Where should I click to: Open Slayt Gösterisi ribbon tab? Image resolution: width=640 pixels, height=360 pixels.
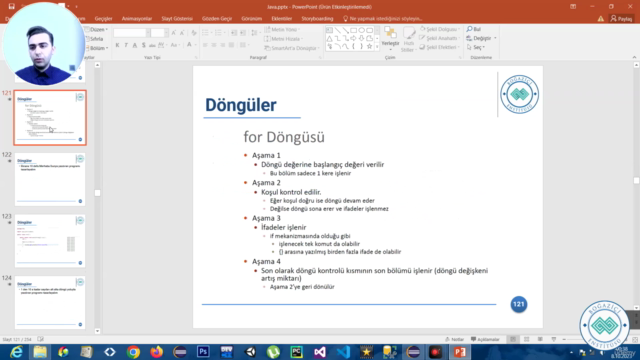[x=177, y=19]
